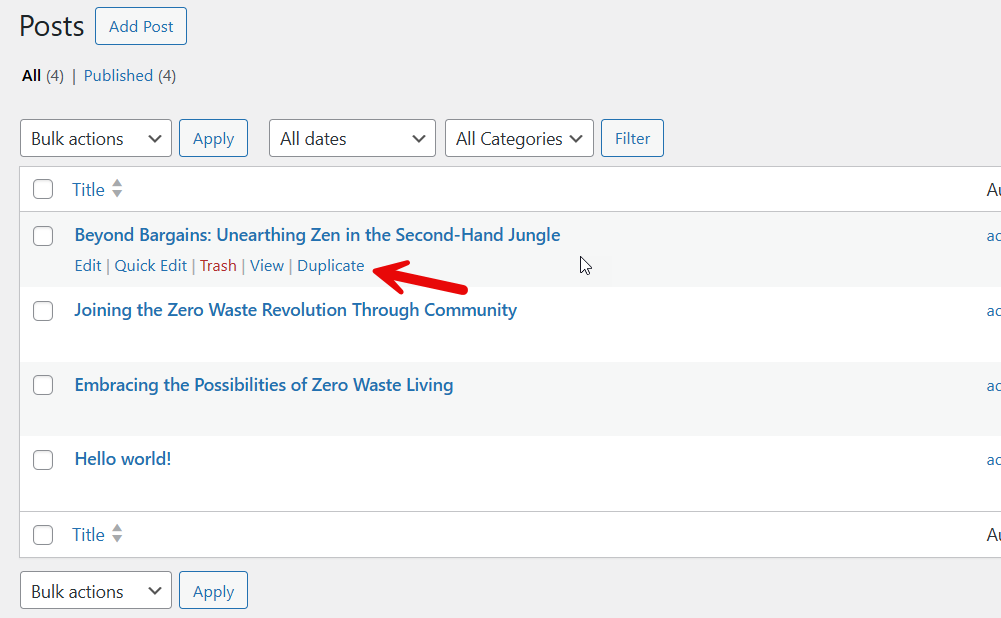Open the bottom Bulk actions dropdown
This screenshot has width=1001, height=618.
point(96,591)
